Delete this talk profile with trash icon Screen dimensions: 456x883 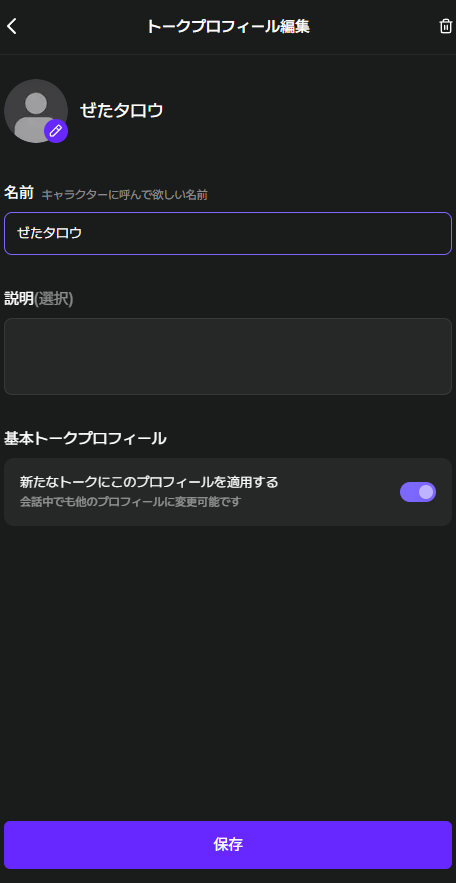pyautogui.click(x=445, y=26)
